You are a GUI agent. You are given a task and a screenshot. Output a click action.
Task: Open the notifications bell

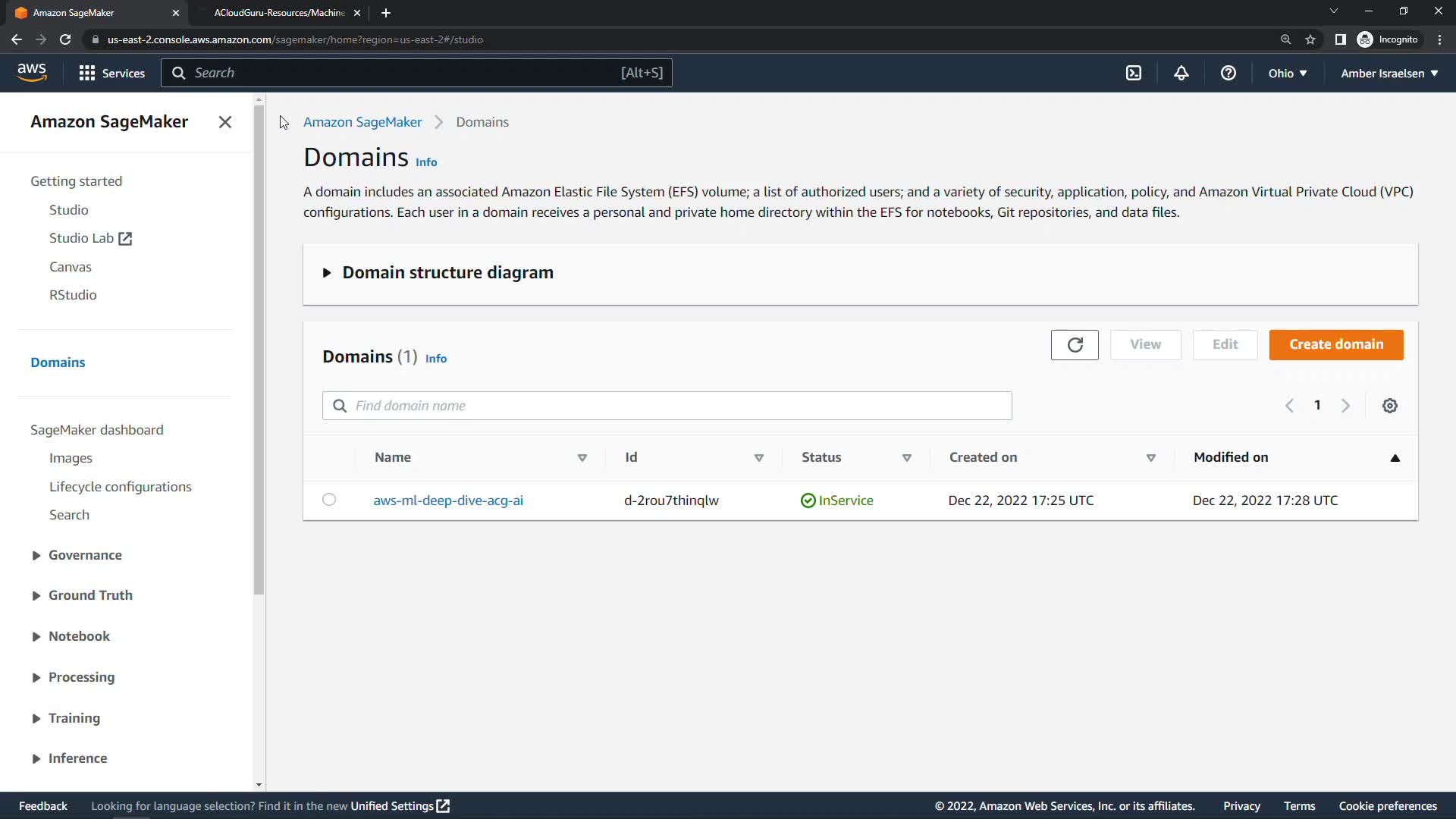(x=1181, y=73)
